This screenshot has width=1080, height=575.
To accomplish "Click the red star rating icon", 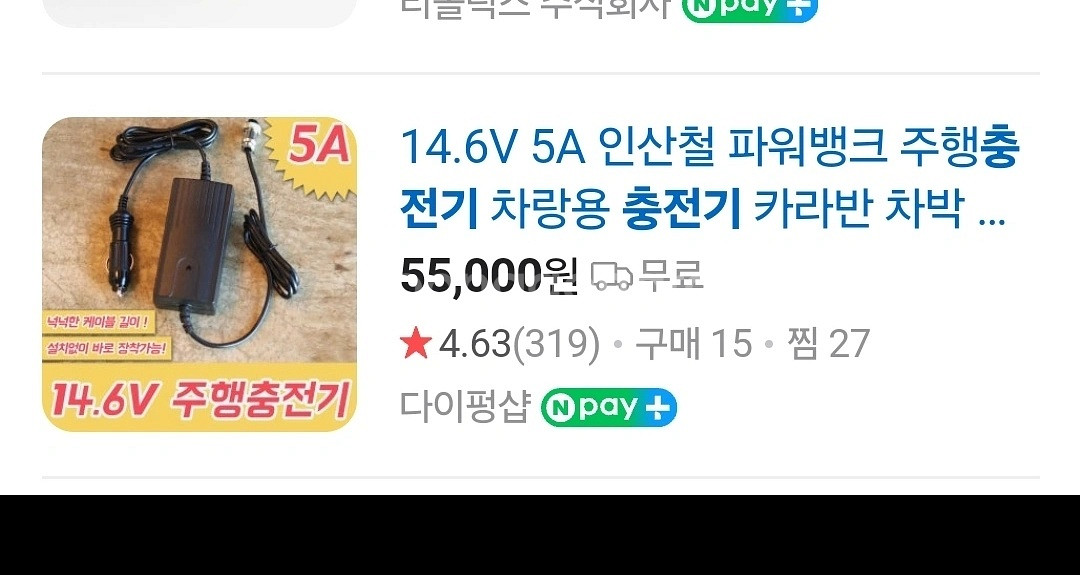I will 415,343.
